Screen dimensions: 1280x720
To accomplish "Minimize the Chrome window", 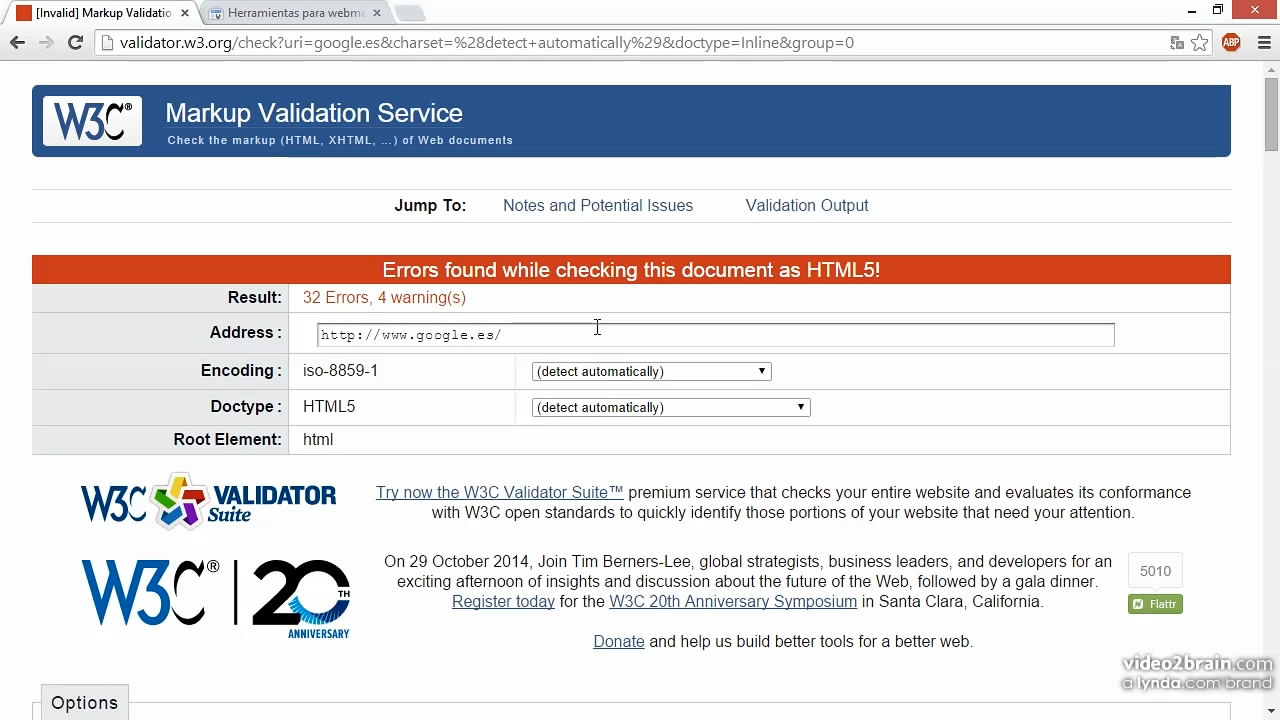I will click(1192, 10).
